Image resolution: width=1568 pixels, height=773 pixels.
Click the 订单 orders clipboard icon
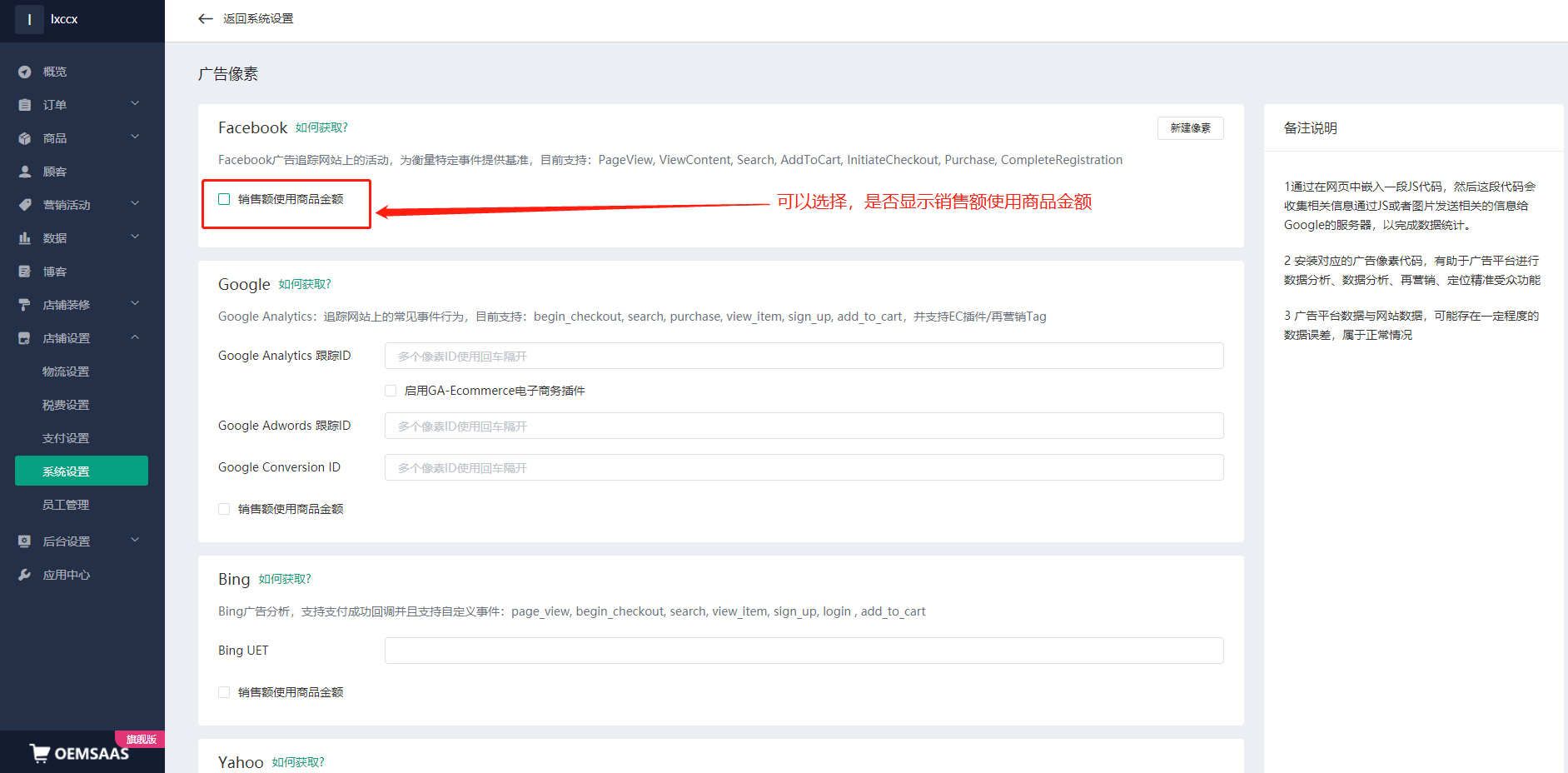pos(25,105)
